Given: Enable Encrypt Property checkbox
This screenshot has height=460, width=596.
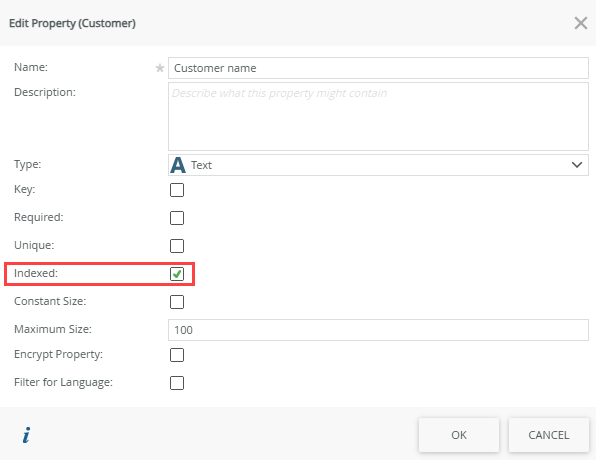Looking at the screenshot, I should (x=177, y=355).
